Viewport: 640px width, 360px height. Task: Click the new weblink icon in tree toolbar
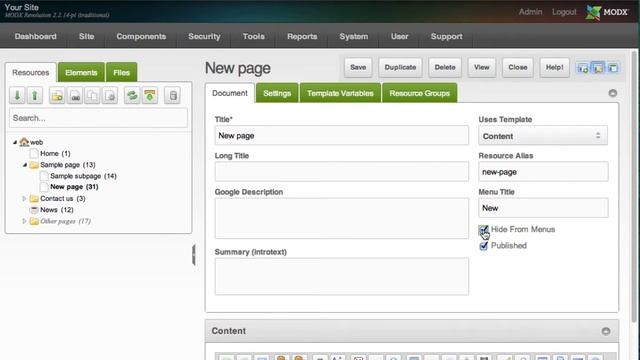[75, 96]
